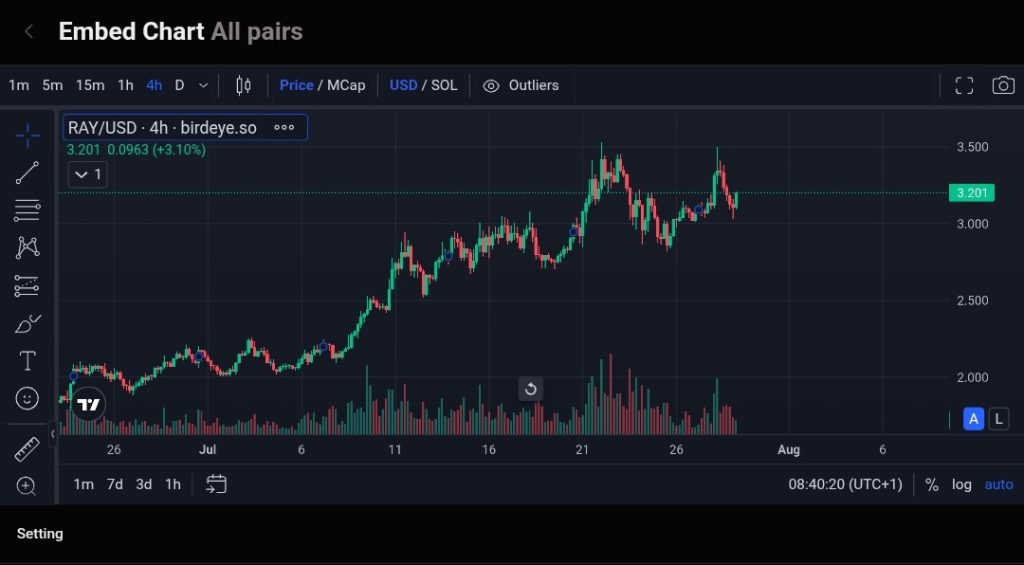Expand the timeframe interval dropdown
The width and height of the screenshot is (1024, 565).
point(204,85)
